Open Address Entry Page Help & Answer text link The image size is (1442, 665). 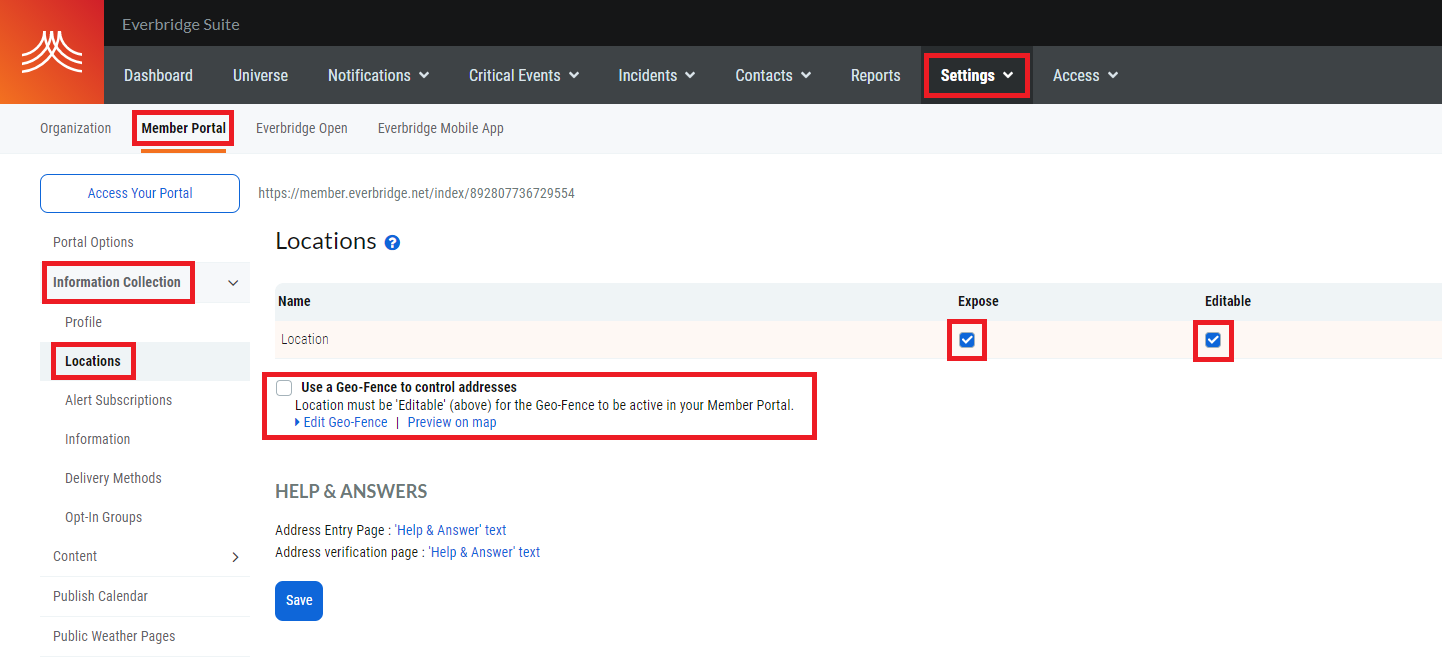(x=451, y=530)
